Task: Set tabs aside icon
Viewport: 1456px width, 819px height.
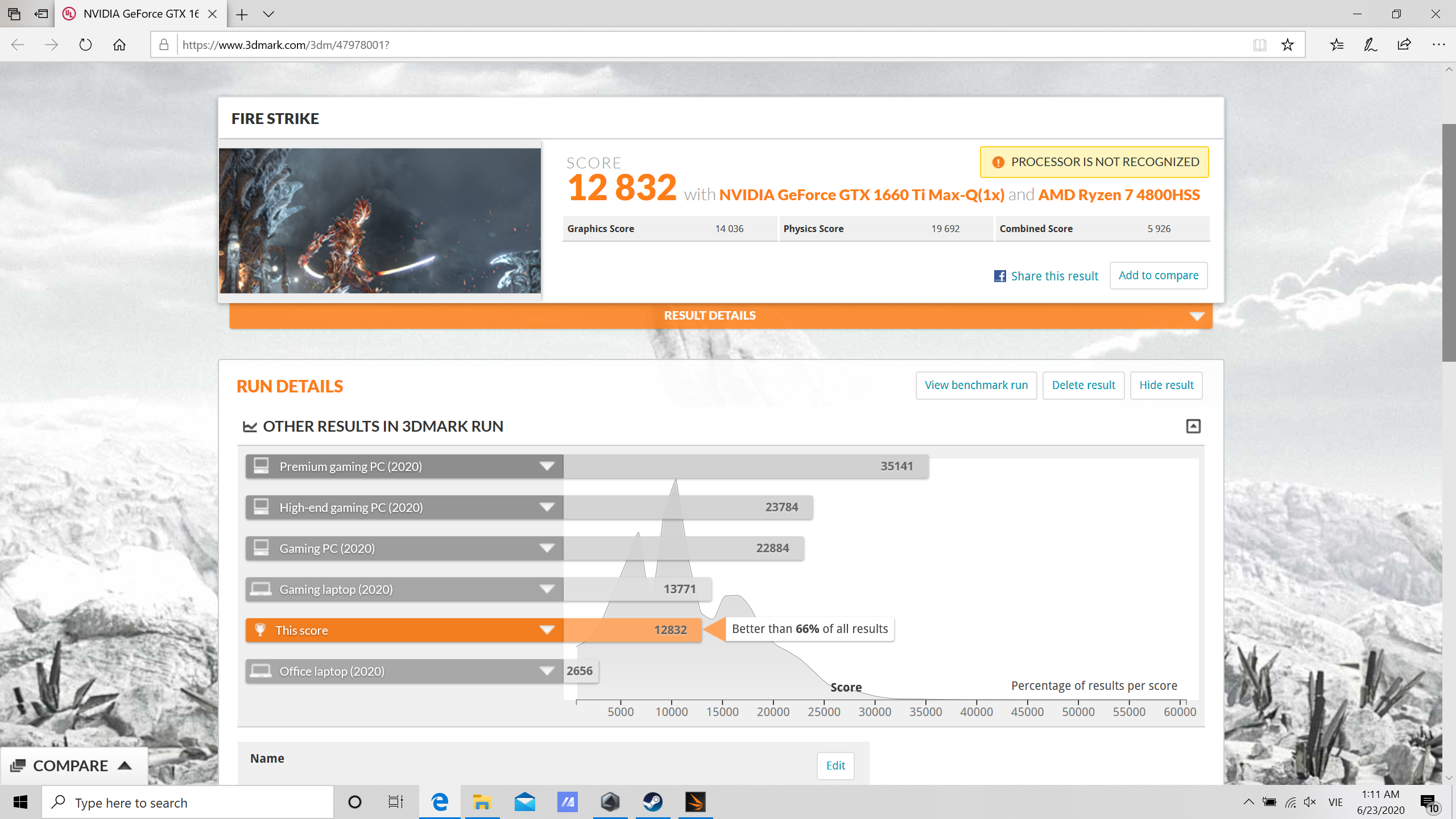Action: coord(41,14)
